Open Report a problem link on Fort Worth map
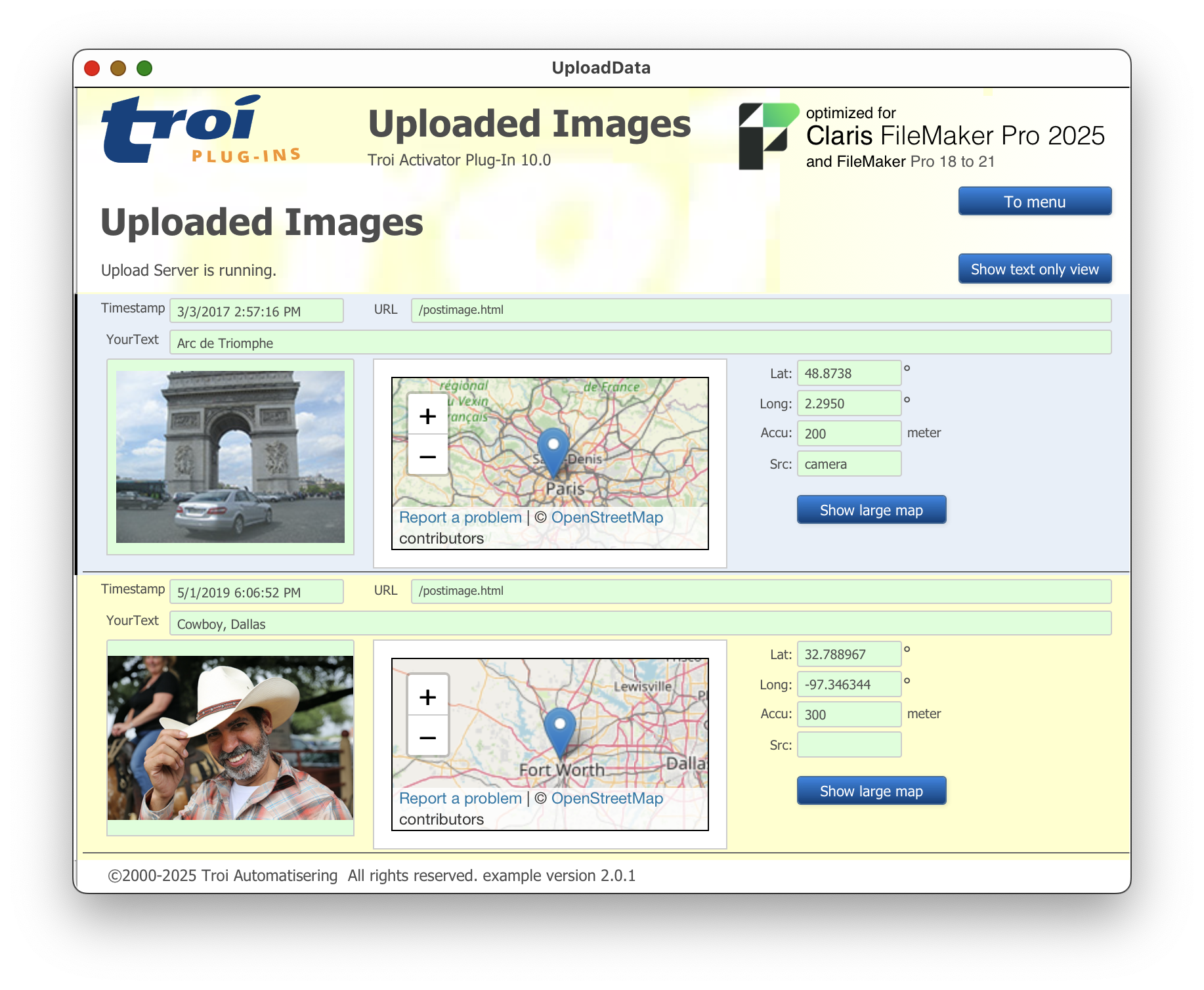 tap(460, 798)
